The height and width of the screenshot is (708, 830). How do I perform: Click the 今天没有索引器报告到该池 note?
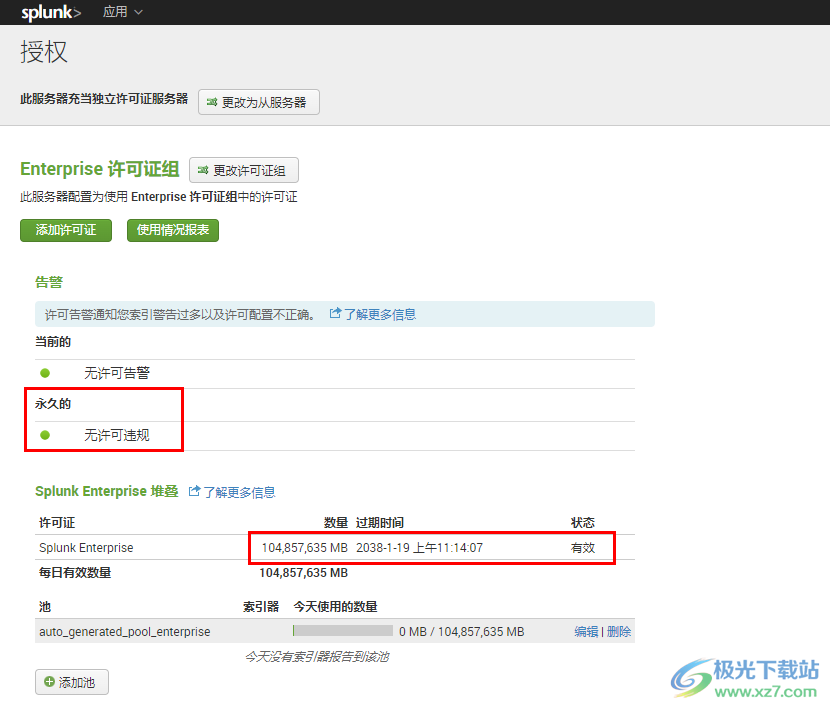(x=317, y=657)
